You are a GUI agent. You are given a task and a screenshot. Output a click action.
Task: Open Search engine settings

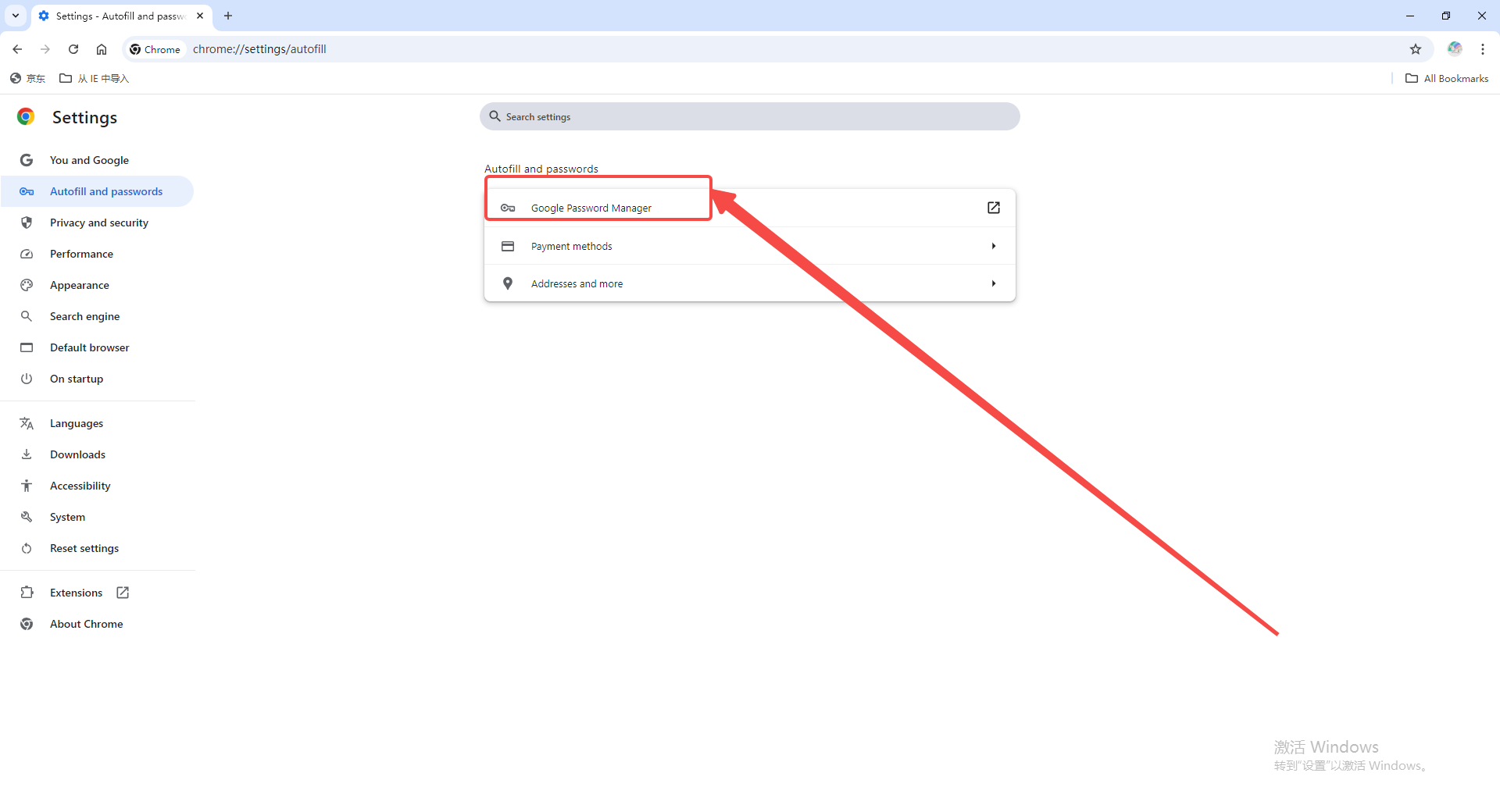coord(98,316)
